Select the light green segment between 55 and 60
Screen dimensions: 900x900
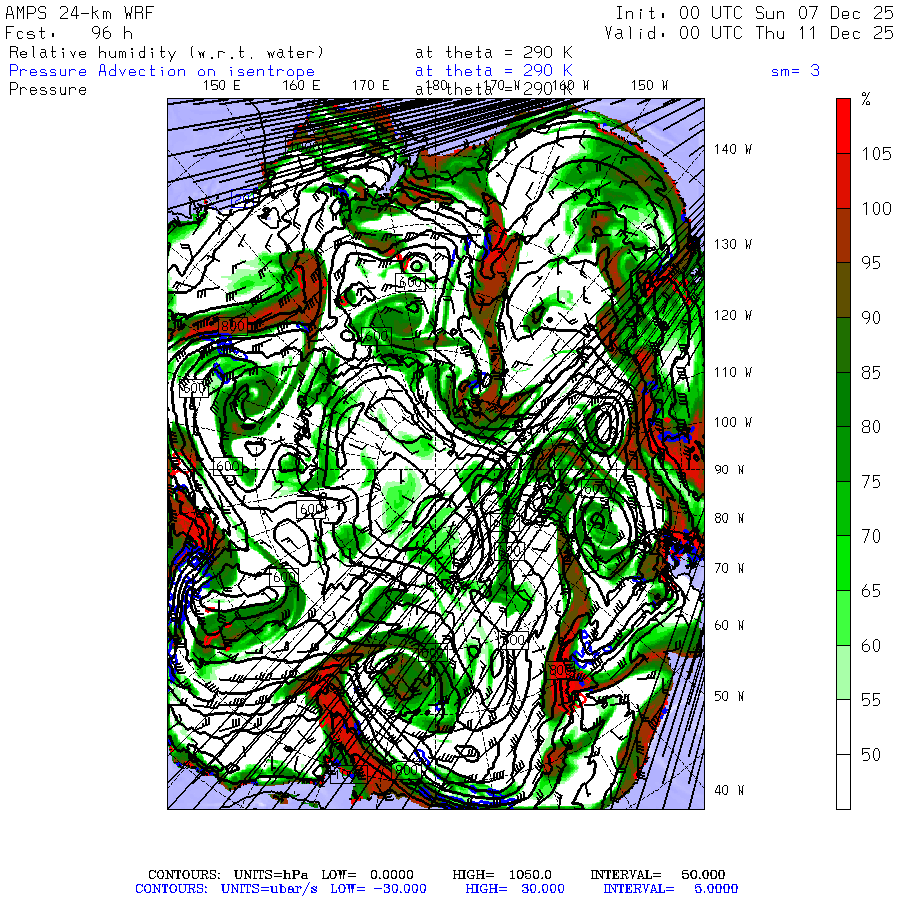pyautogui.click(x=843, y=672)
